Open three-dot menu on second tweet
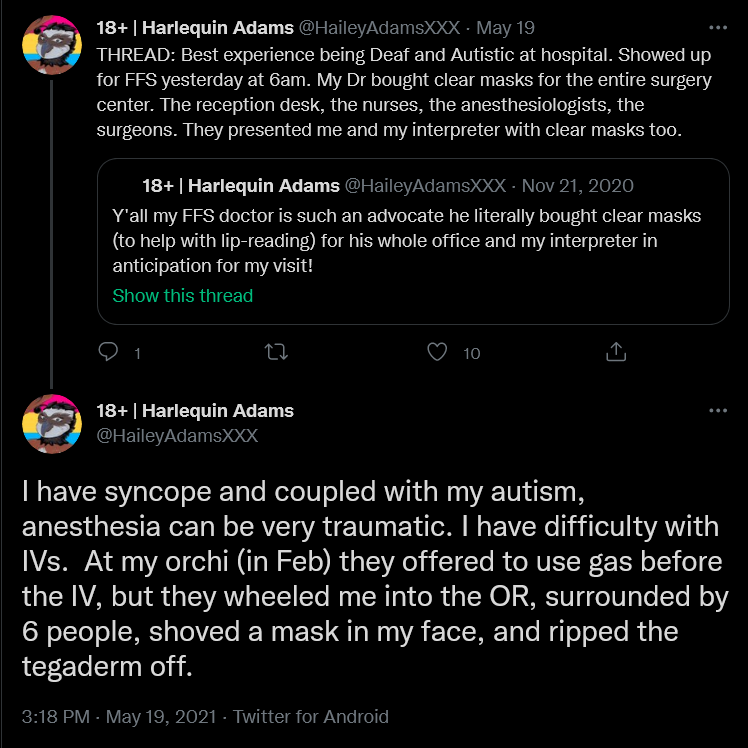The image size is (748, 748). click(x=718, y=410)
